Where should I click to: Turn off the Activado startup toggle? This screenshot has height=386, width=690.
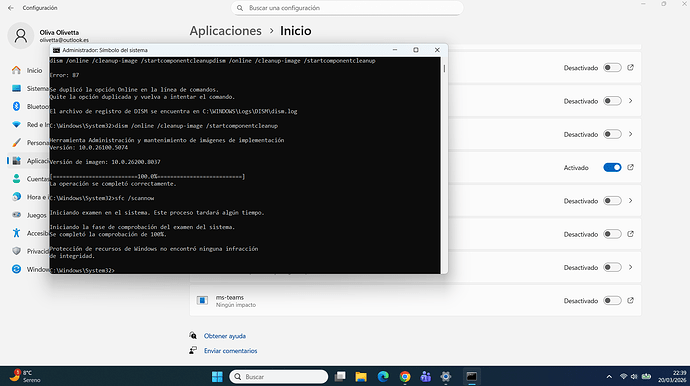612,167
